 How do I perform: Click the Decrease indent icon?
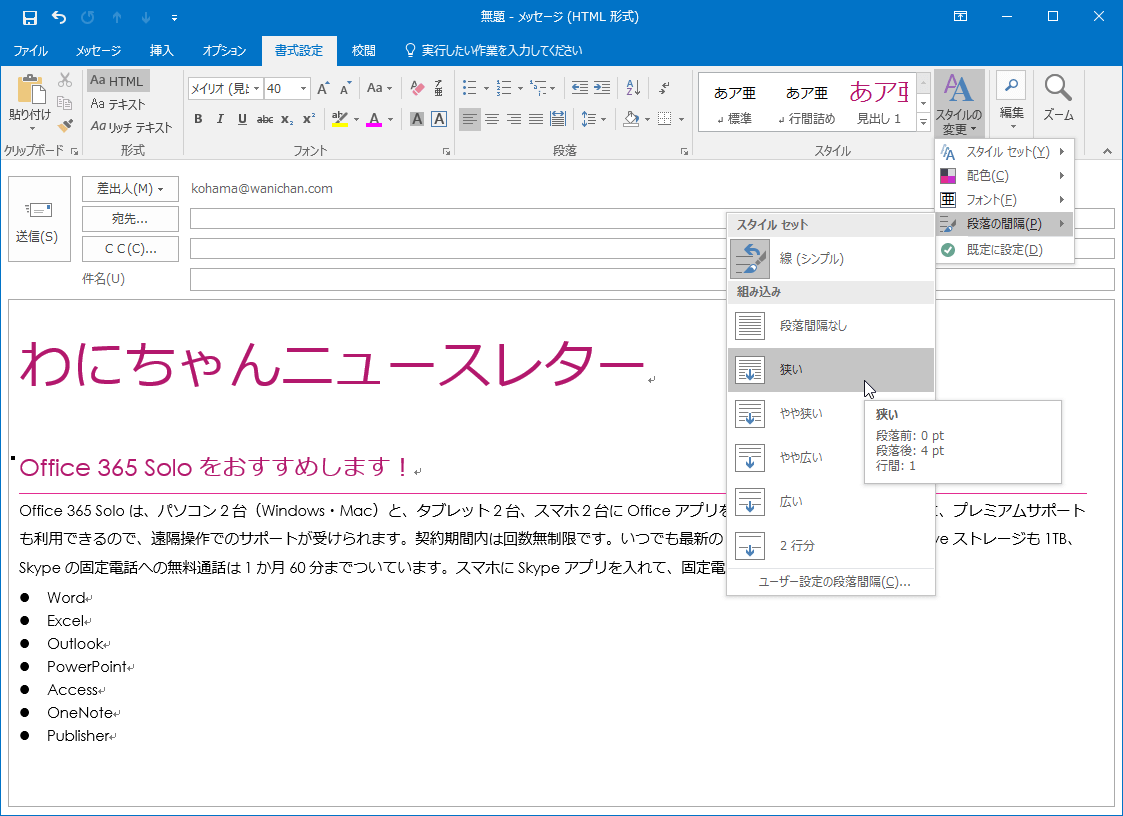click(579, 88)
